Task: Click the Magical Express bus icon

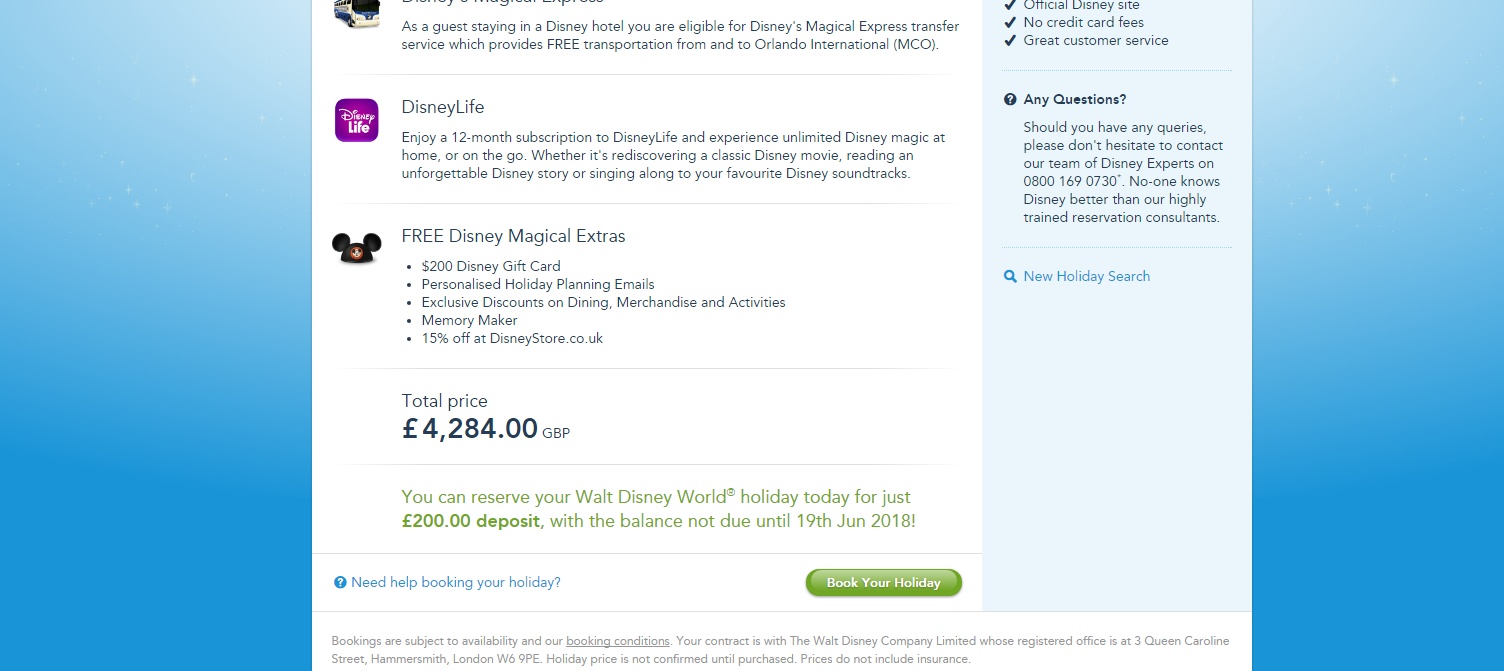Action: [x=356, y=12]
